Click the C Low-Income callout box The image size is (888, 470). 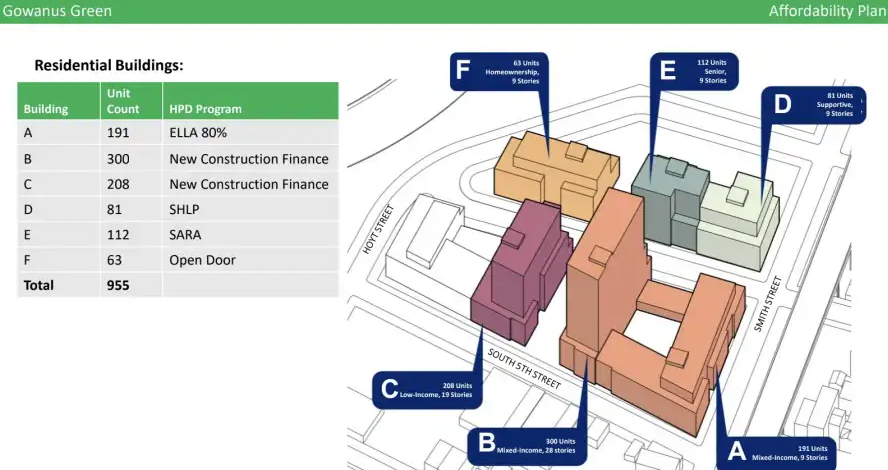tap(428, 390)
